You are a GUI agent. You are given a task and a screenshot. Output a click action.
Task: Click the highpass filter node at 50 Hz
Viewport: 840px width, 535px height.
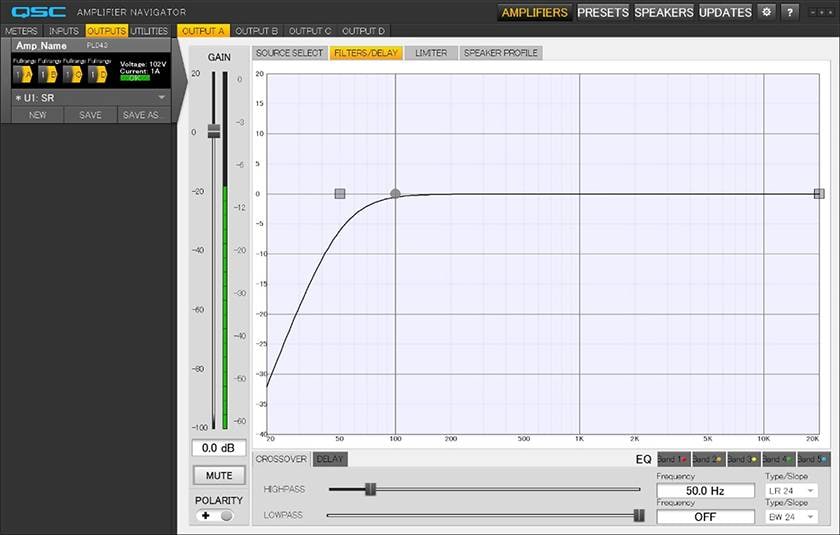(x=340, y=194)
